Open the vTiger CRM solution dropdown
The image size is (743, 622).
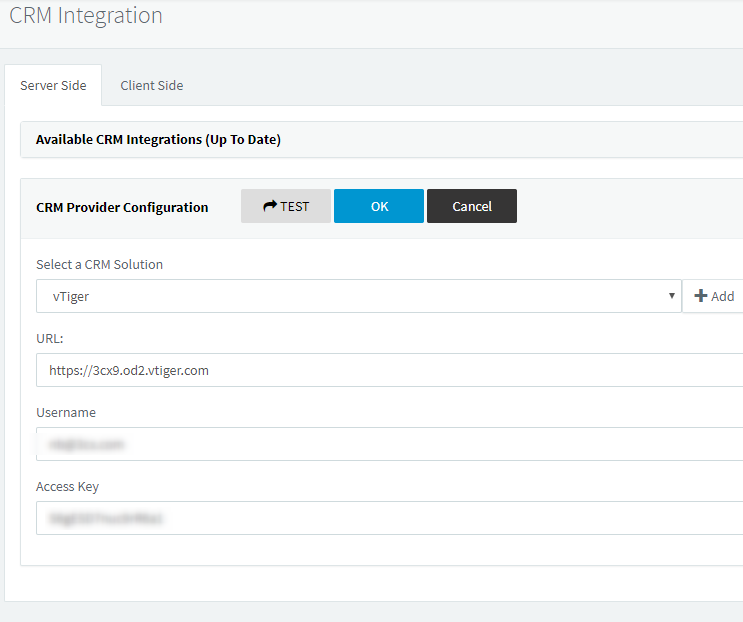359,296
